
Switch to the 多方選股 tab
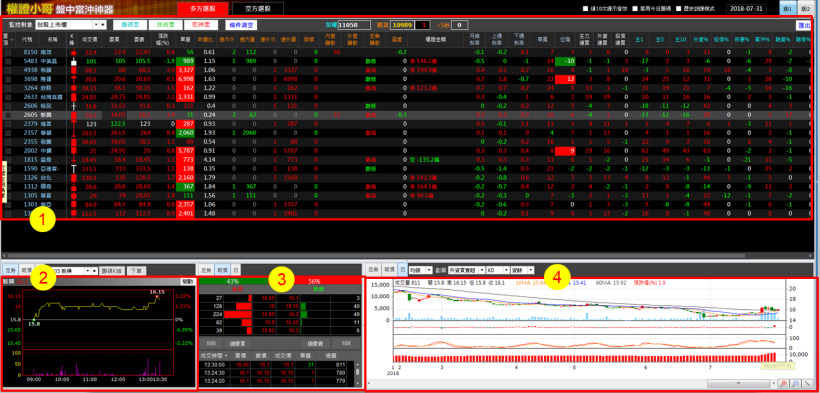point(203,8)
